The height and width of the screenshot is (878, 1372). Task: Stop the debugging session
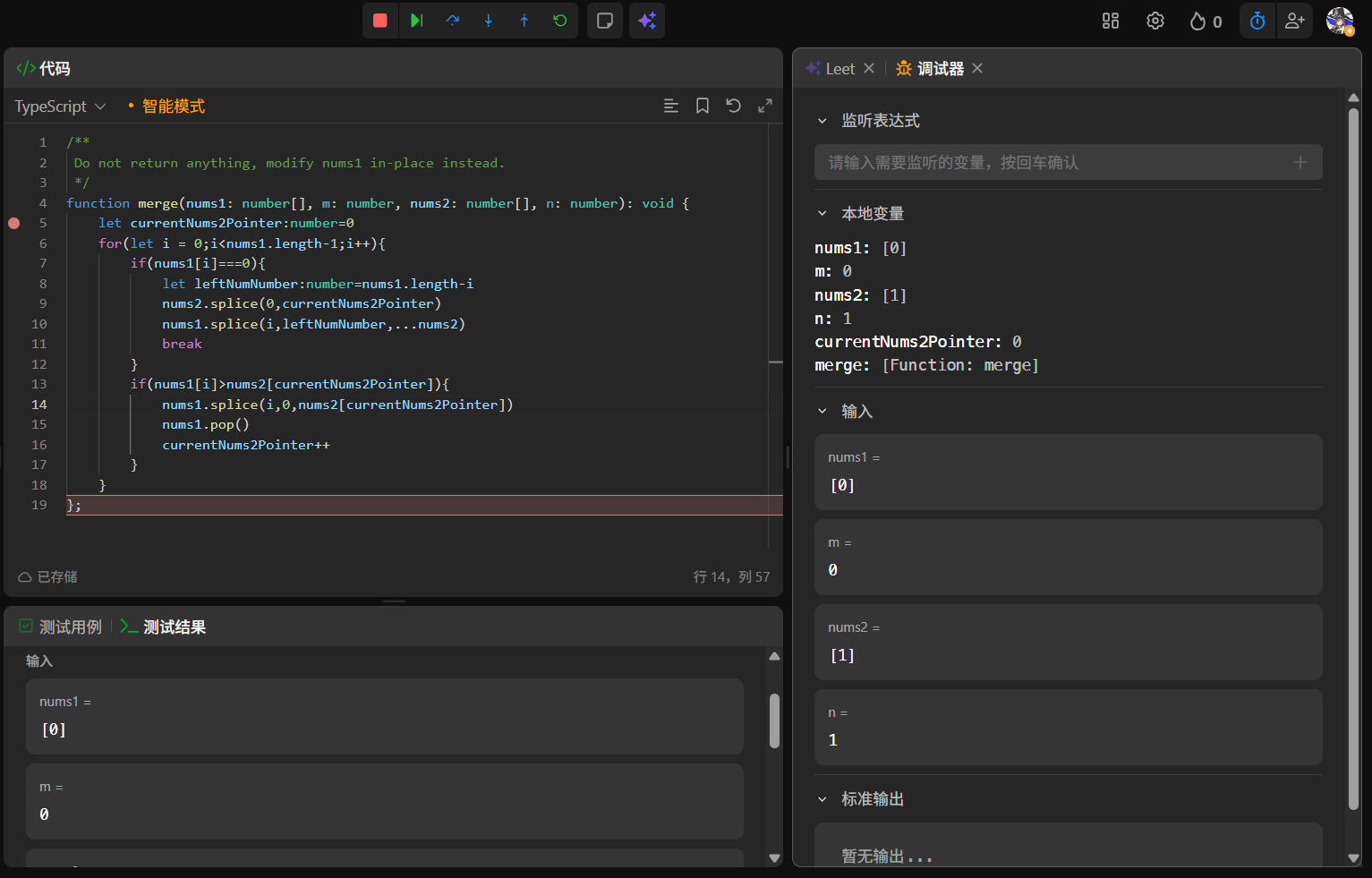pyautogui.click(x=380, y=21)
